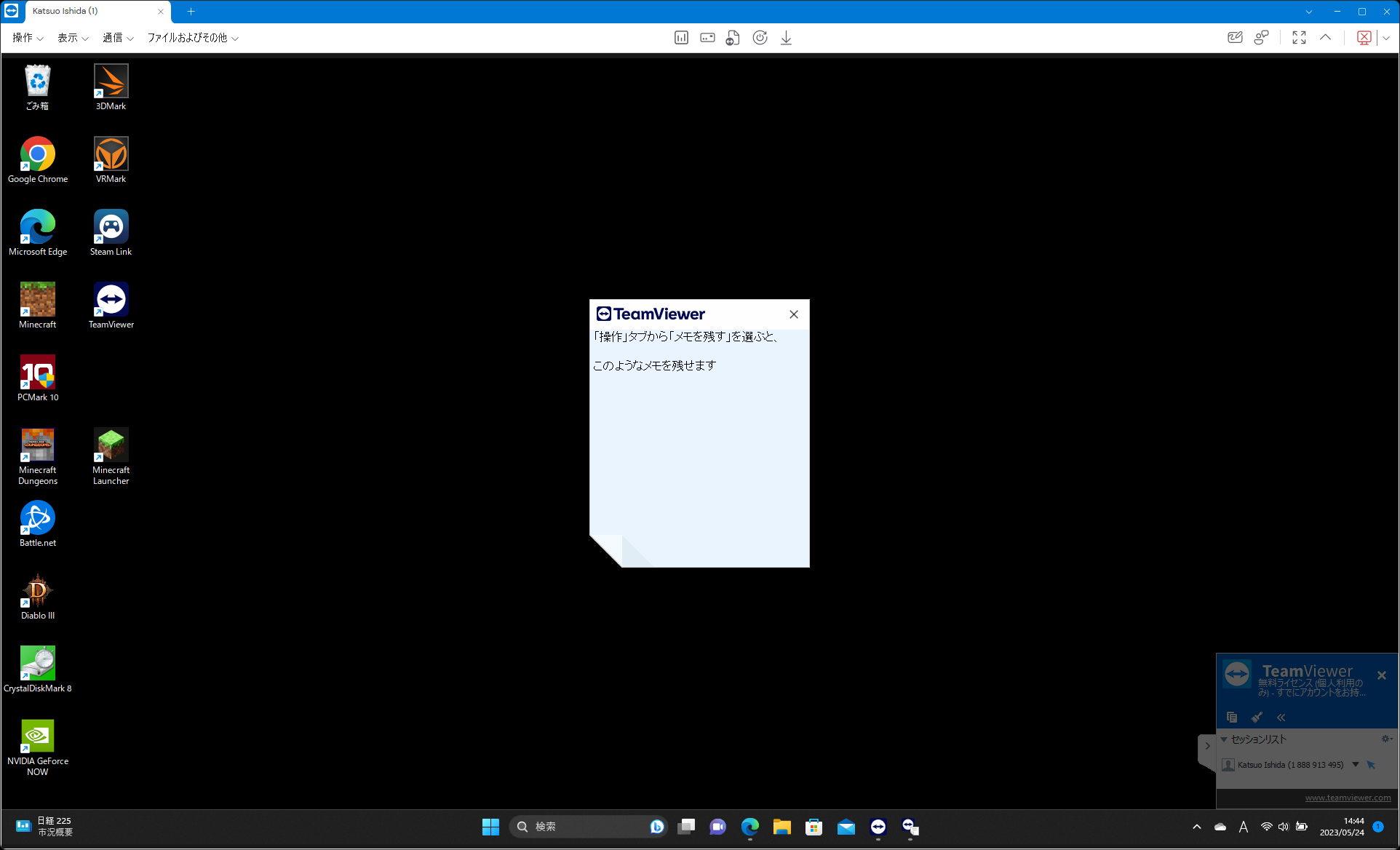1400x850 pixels.
Task: Click the file transfer toolbar icon
Action: 733,38
